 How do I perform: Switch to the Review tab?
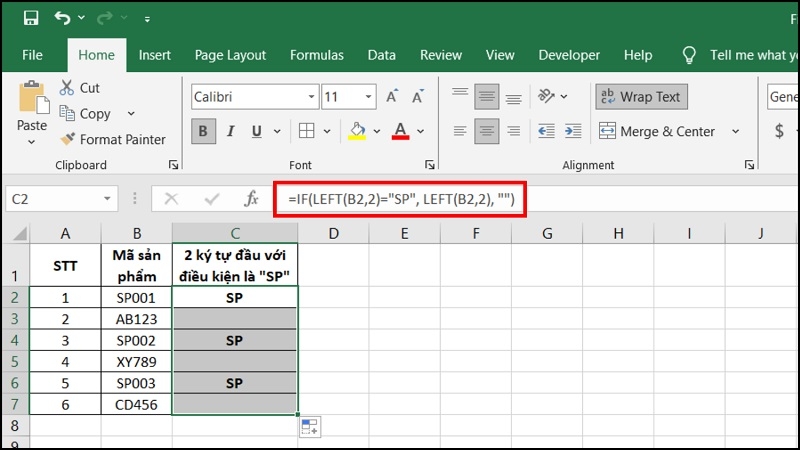(x=441, y=55)
